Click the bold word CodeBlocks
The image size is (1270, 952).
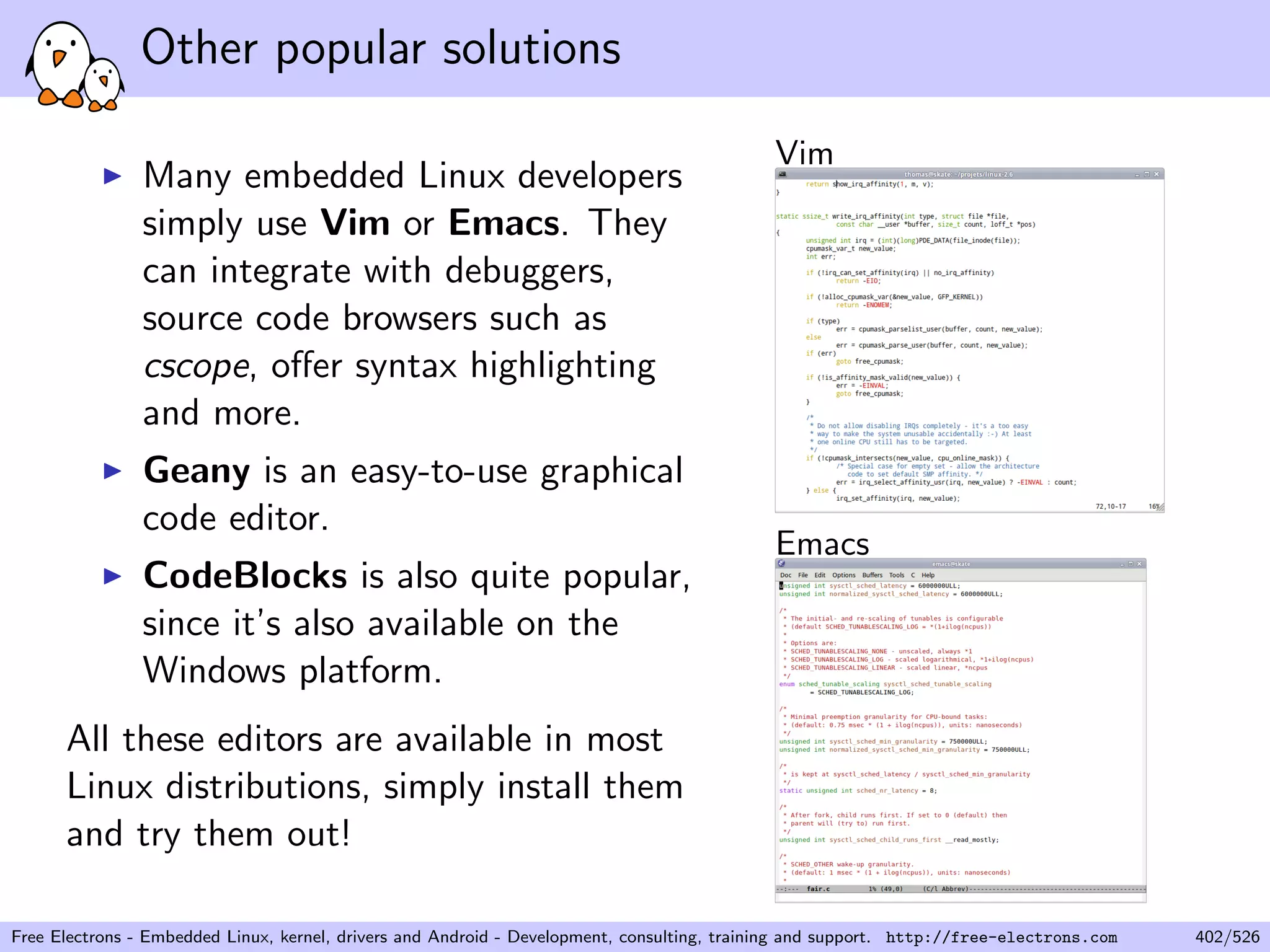(245, 576)
